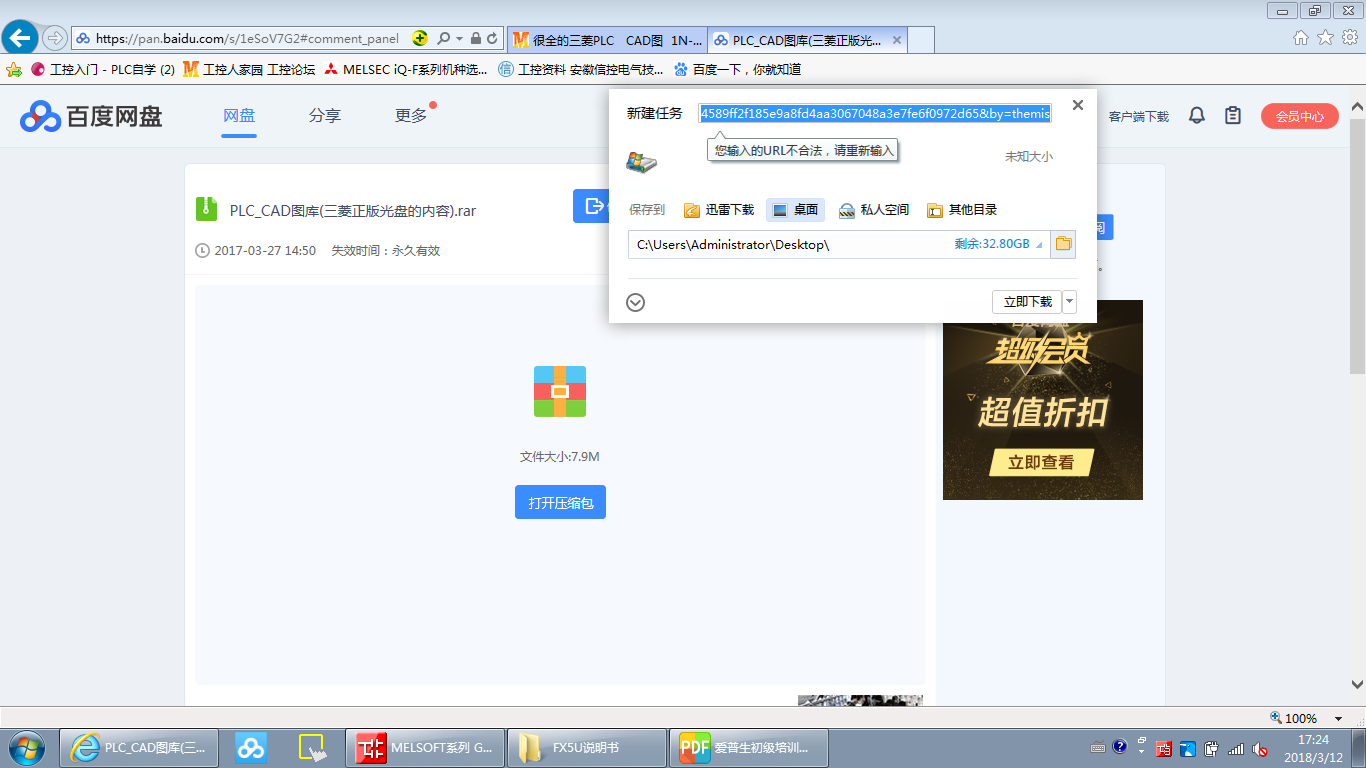Open the 更多 menu
Viewport: 1366px width, 768px height.
[411, 116]
